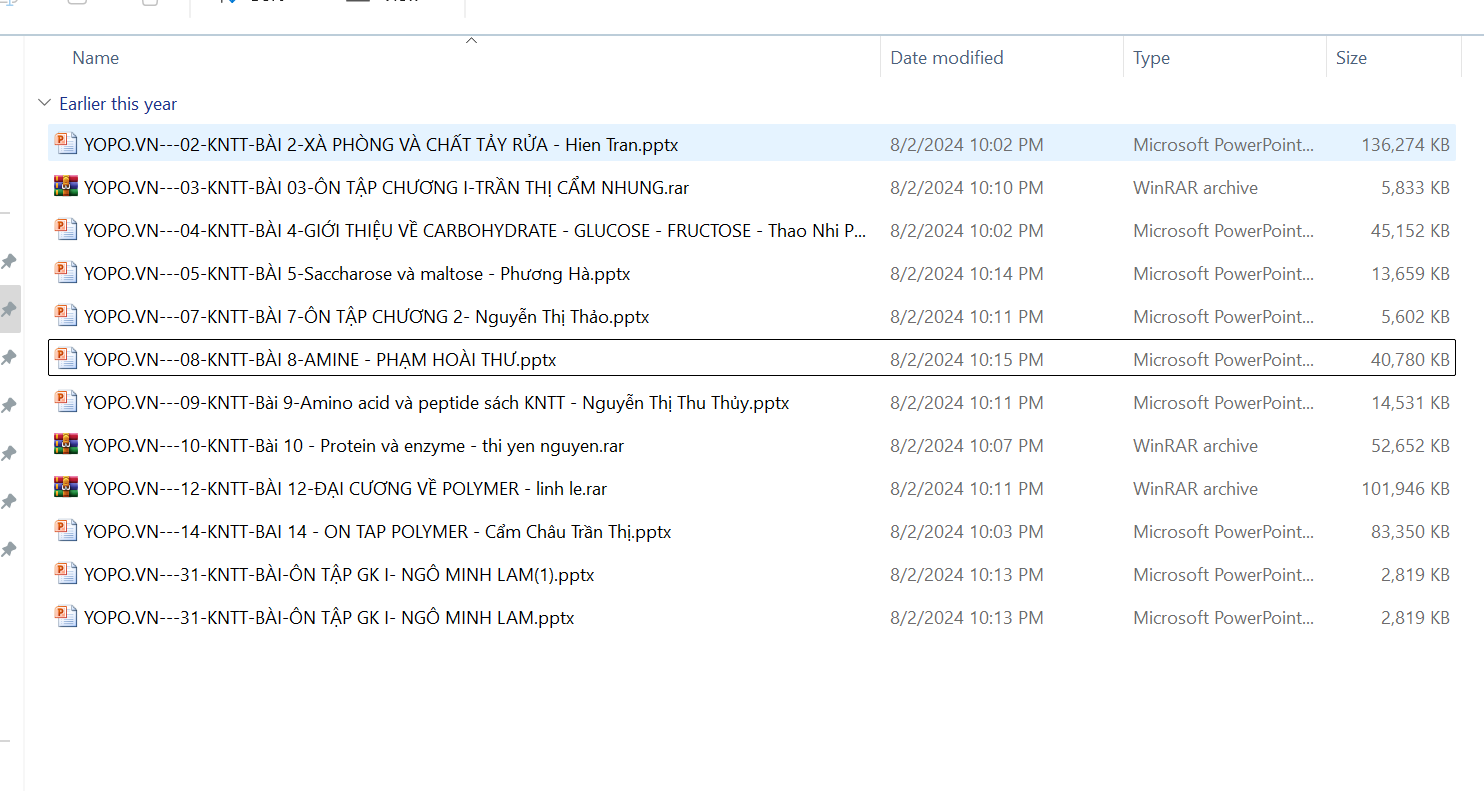
Task: Click PowerPoint icon of NGÔ MINH LAM(1).pptx
Action: (66, 574)
